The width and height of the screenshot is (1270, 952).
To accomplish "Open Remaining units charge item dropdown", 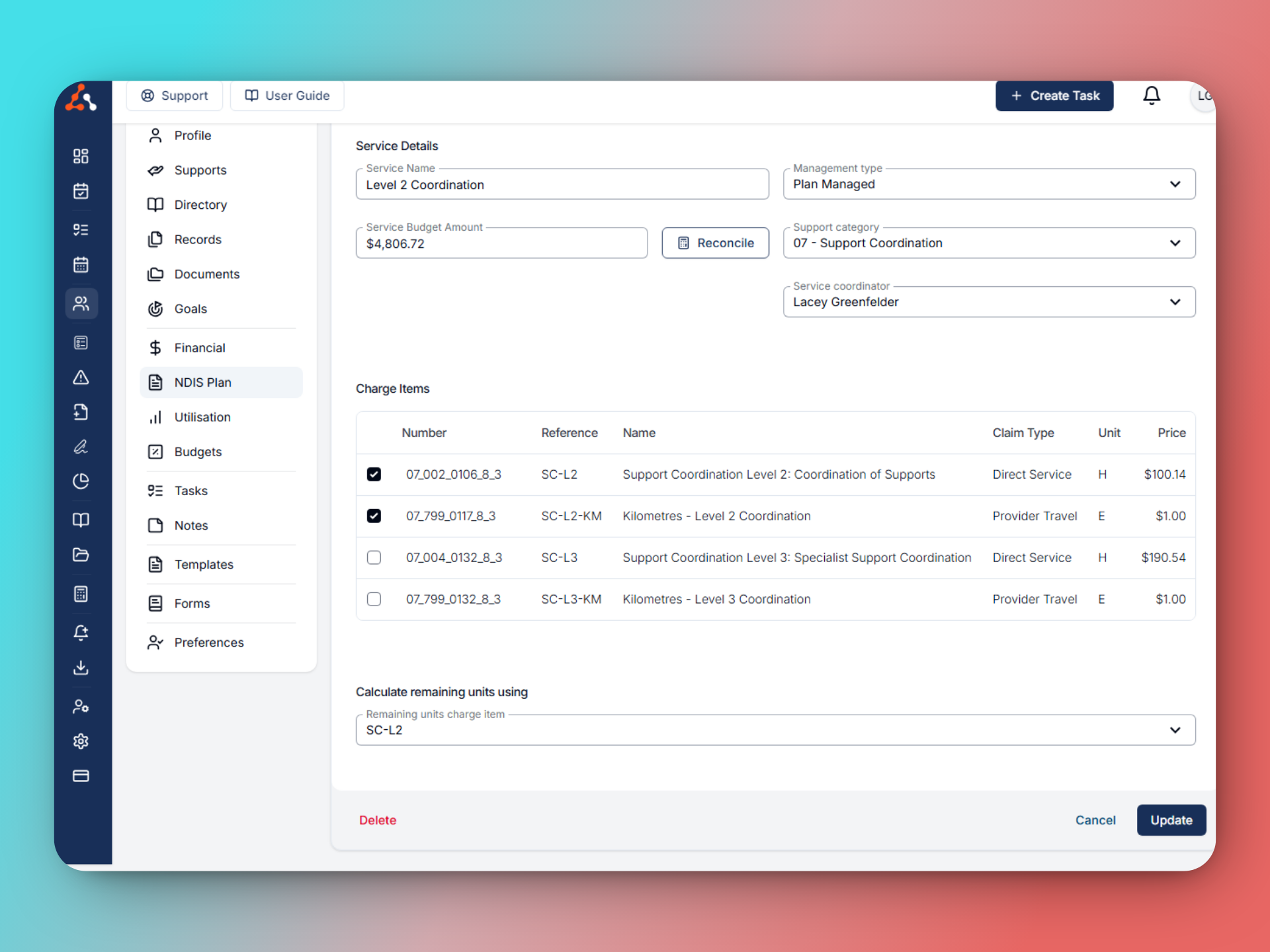I will tap(775, 730).
